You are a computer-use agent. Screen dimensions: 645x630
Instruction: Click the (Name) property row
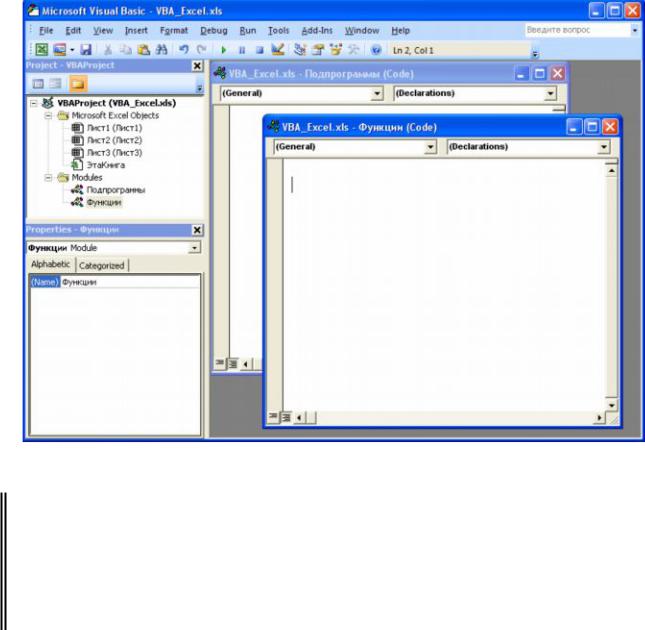tap(114, 282)
